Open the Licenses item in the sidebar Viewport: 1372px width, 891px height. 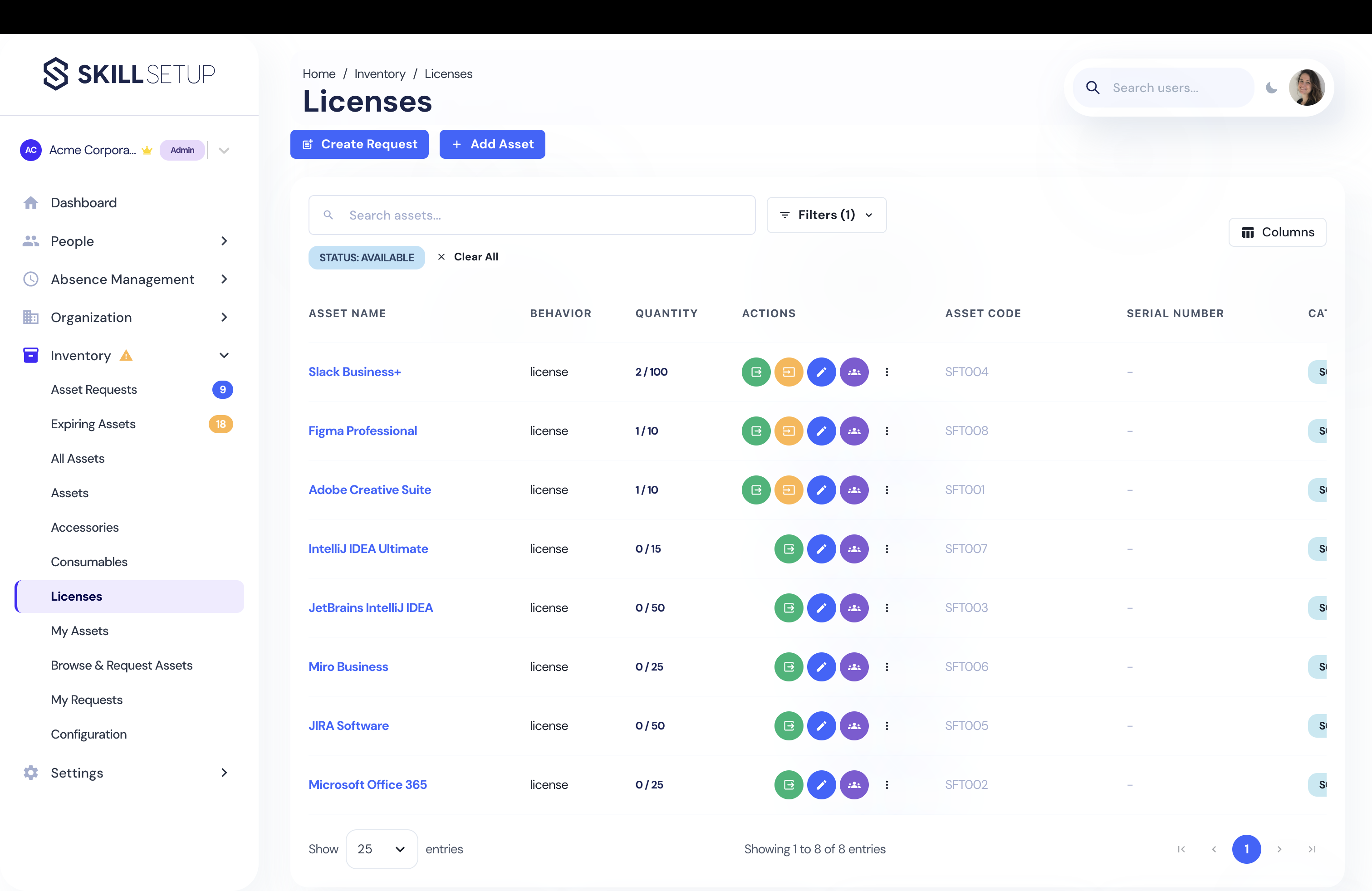click(x=76, y=597)
